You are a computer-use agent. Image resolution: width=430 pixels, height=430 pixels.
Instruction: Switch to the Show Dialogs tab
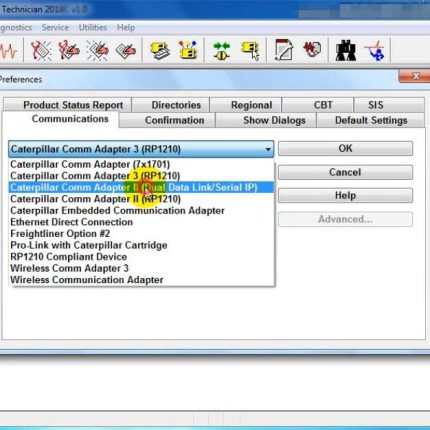[x=266, y=120]
